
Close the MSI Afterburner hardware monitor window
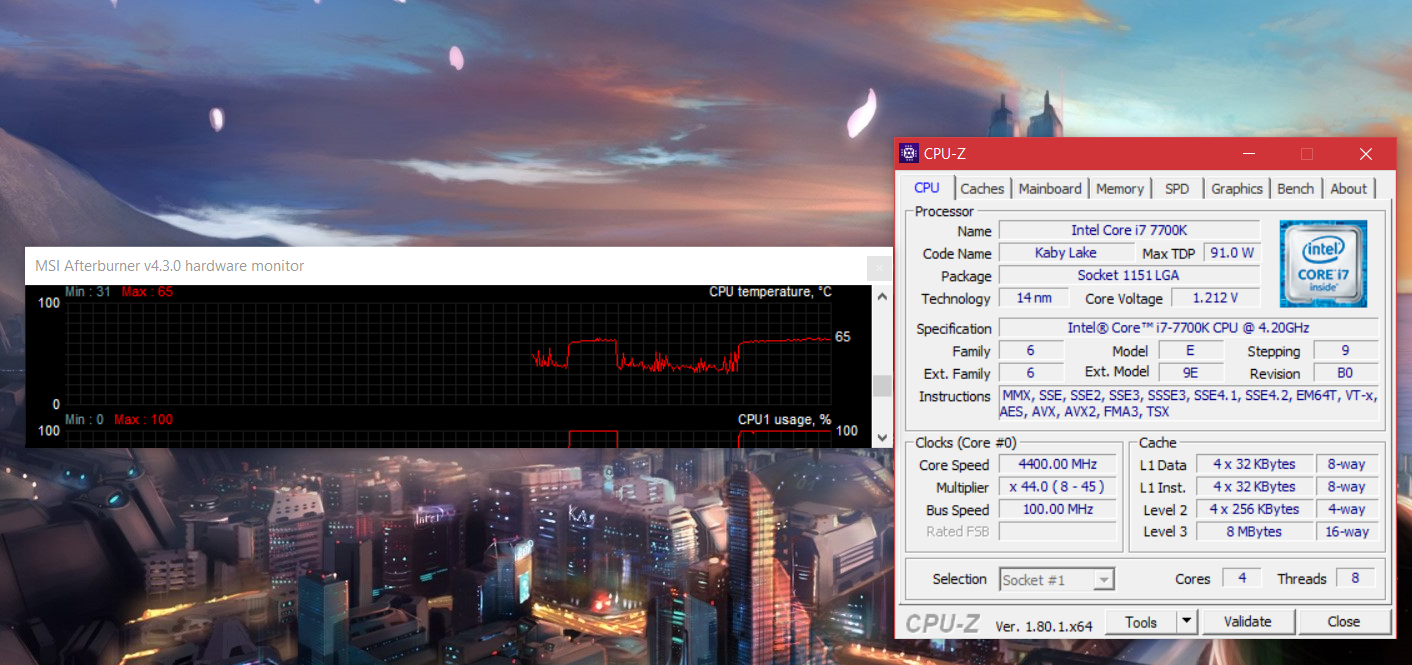(878, 267)
